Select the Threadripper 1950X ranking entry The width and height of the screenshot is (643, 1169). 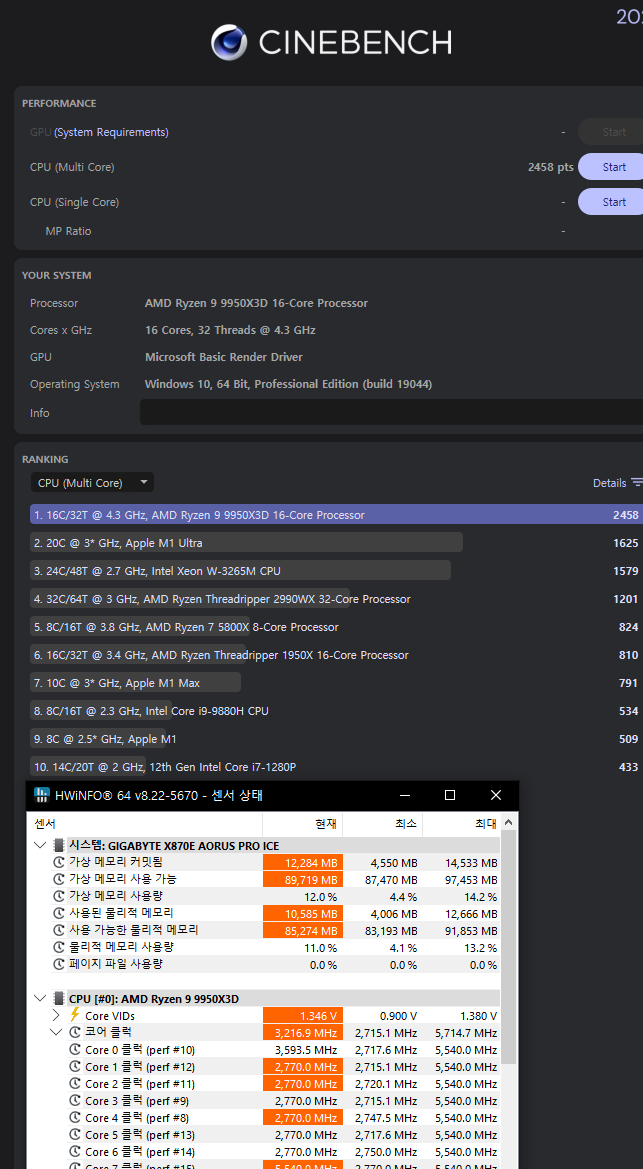coord(336,655)
